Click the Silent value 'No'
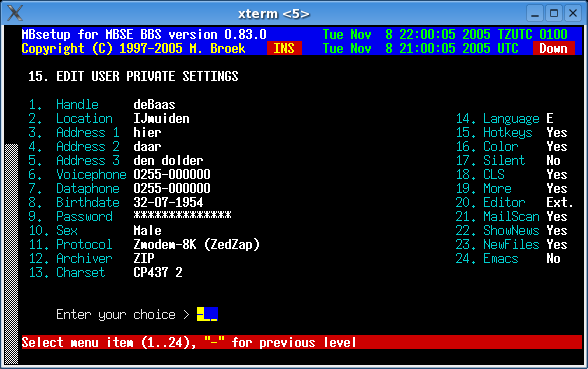 pyautogui.click(x=554, y=160)
